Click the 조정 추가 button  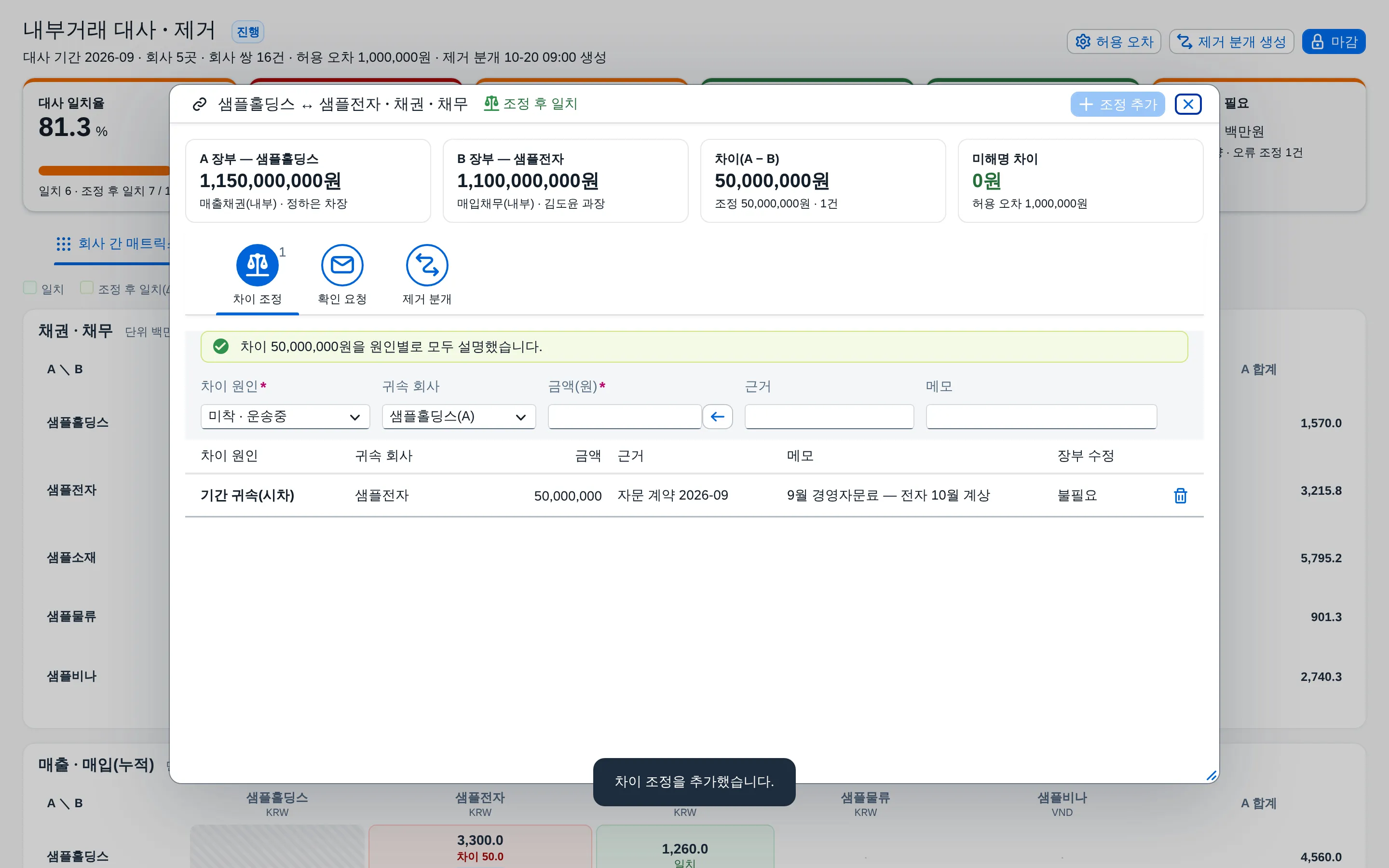pyautogui.click(x=1117, y=104)
